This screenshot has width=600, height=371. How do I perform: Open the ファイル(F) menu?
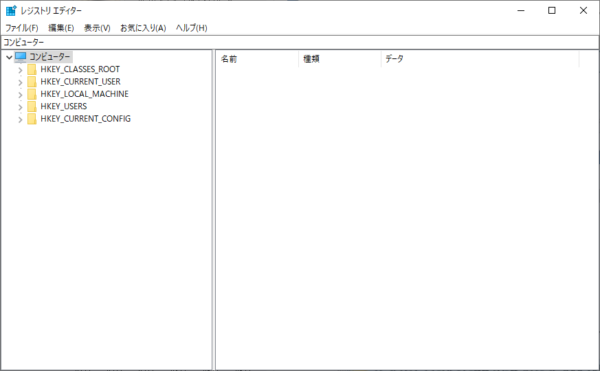click(x=22, y=28)
